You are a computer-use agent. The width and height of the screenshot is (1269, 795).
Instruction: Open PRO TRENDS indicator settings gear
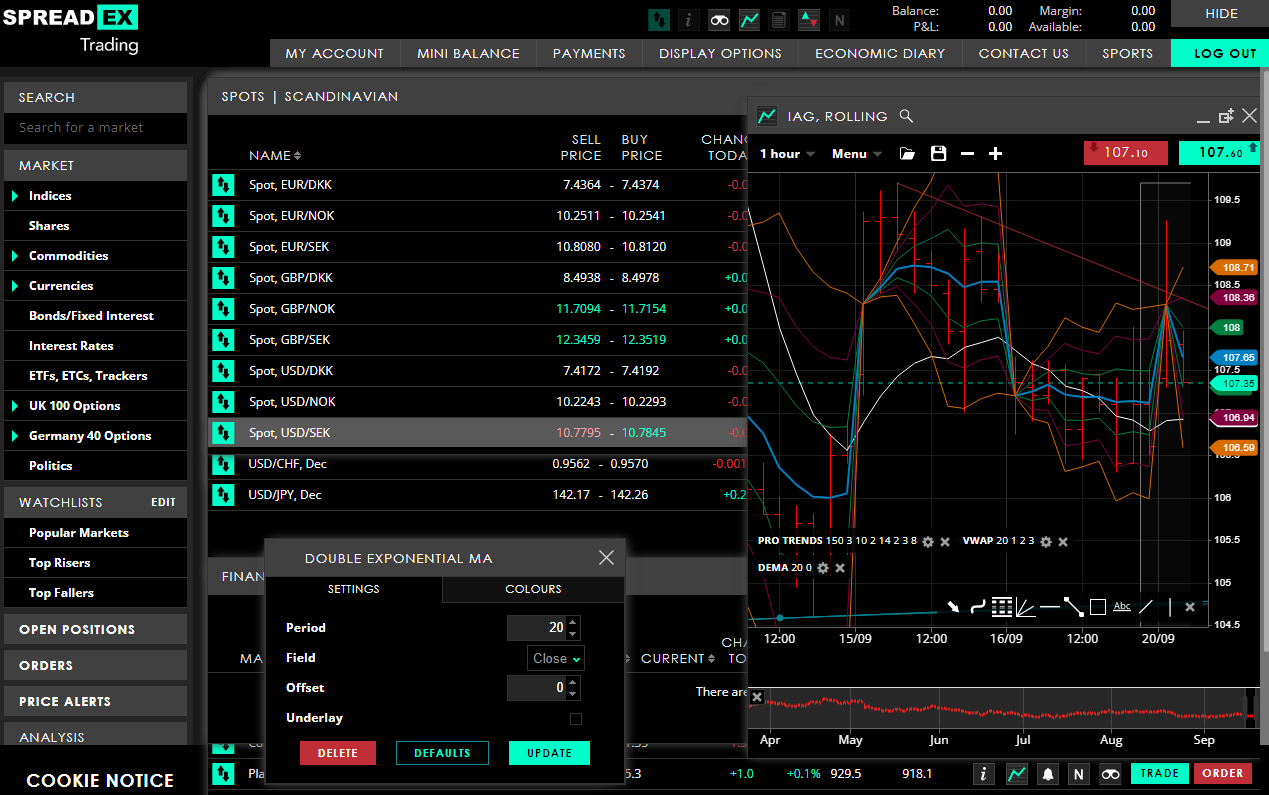[926, 542]
